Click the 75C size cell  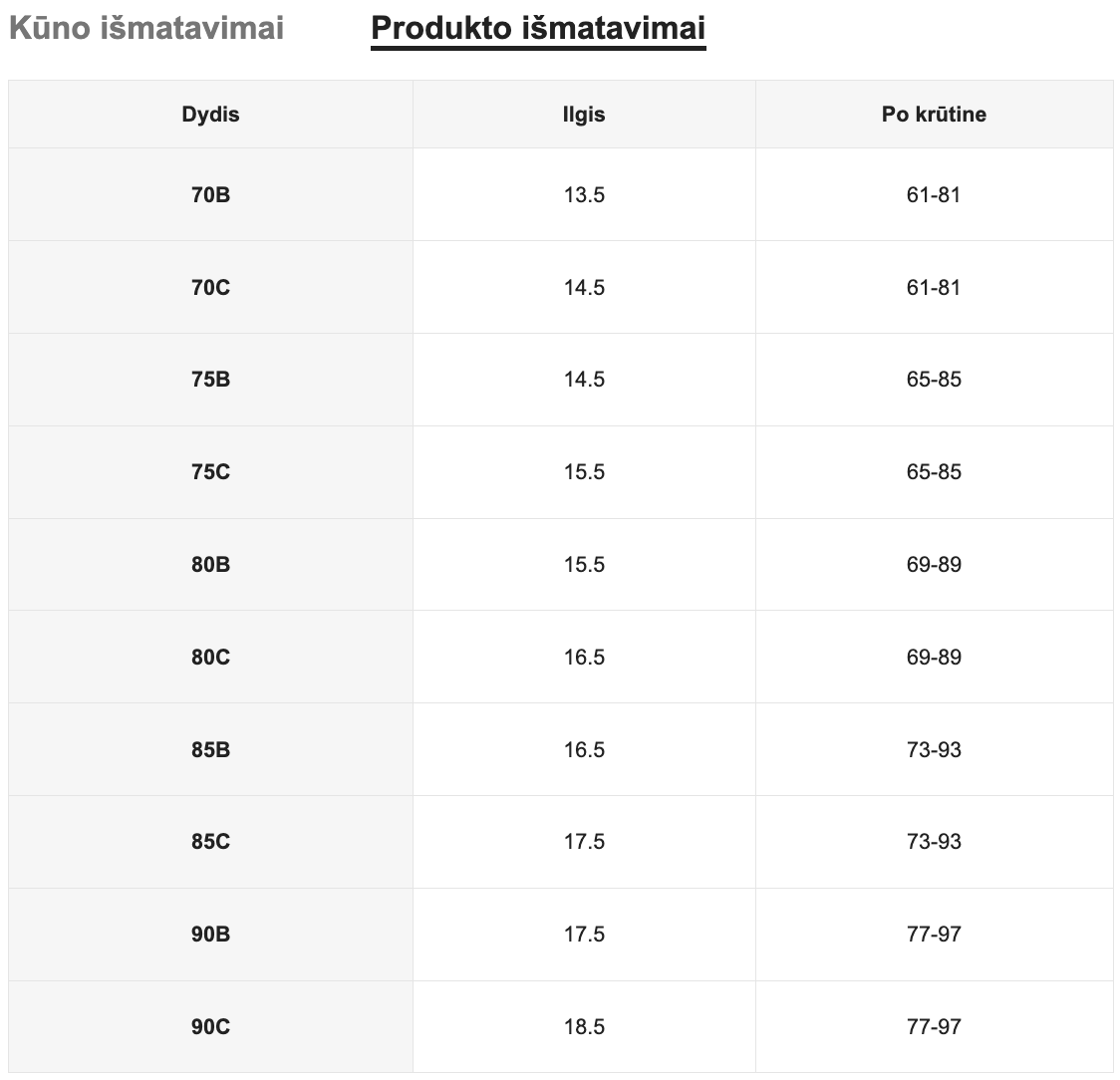(210, 472)
